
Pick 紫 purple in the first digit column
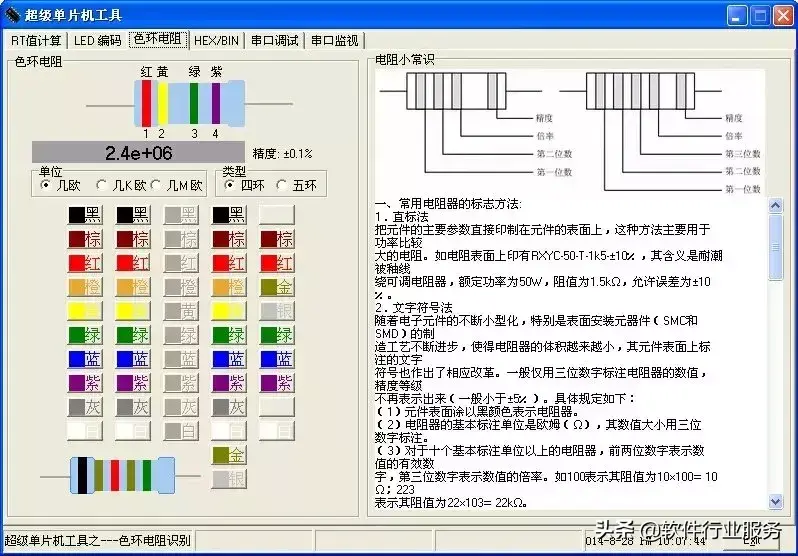[x=85, y=383]
